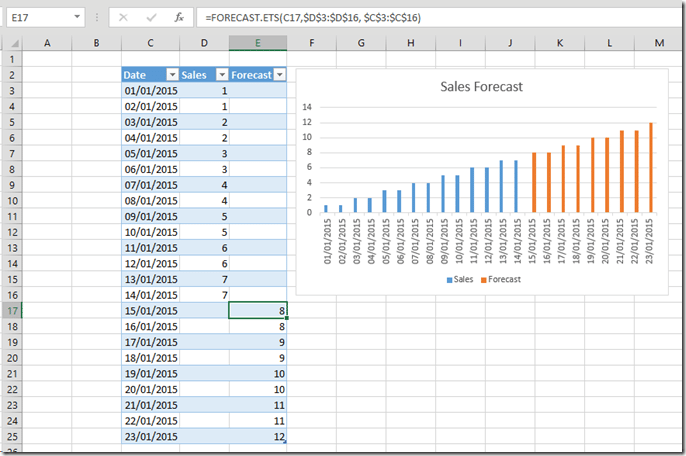The width and height of the screenshot is (686, 456).
Task: Click cell containing 15/01/2015
Action: coord(150,311)
